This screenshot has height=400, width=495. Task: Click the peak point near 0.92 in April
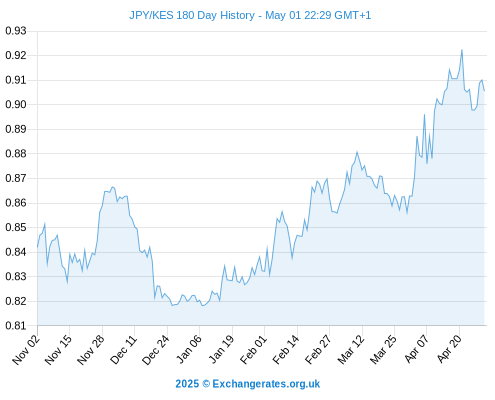click(462, 50)
